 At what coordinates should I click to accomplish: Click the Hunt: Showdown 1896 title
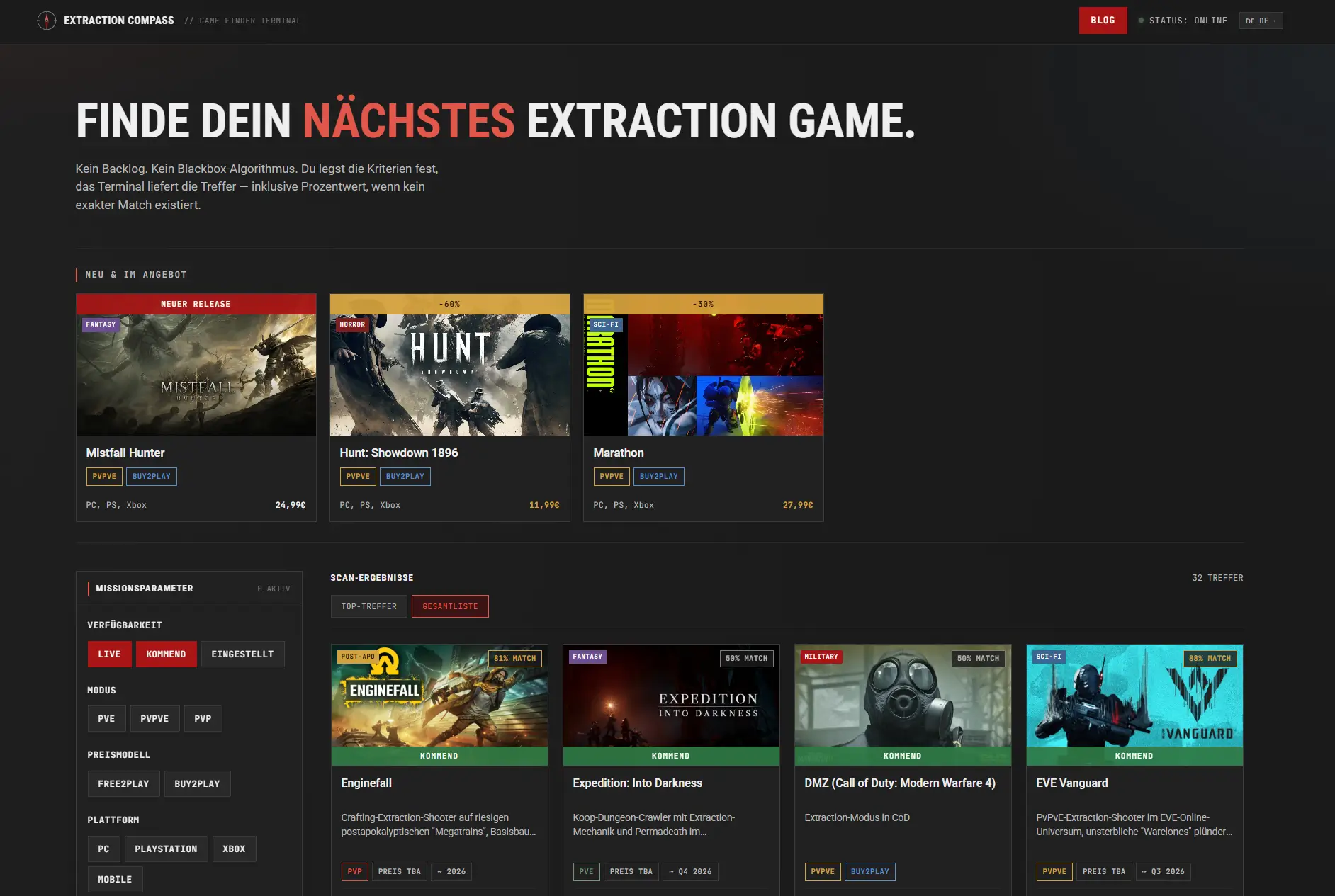399,453
